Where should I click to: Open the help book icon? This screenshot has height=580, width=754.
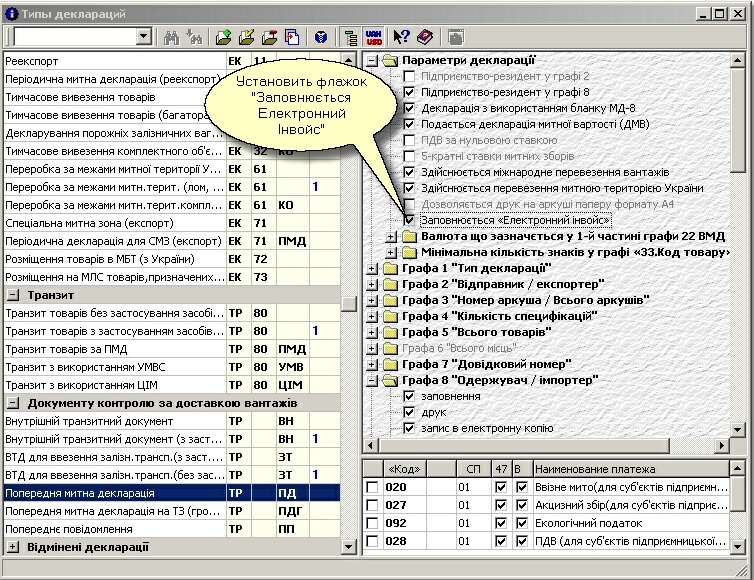tap(425, 37)
